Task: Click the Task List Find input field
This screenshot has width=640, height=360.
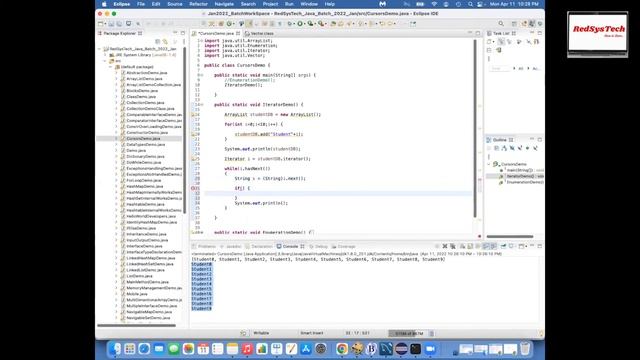Action: pos(500,69)
